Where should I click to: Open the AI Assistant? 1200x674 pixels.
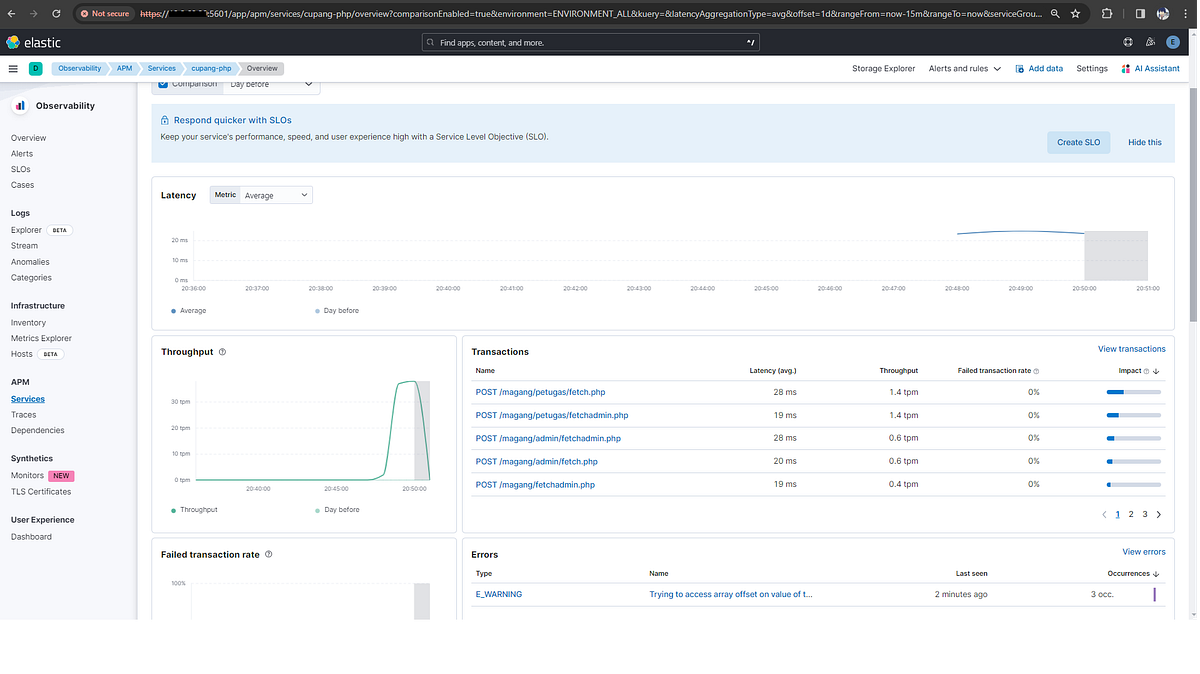pyautogui.click(x=1151, y=68)
